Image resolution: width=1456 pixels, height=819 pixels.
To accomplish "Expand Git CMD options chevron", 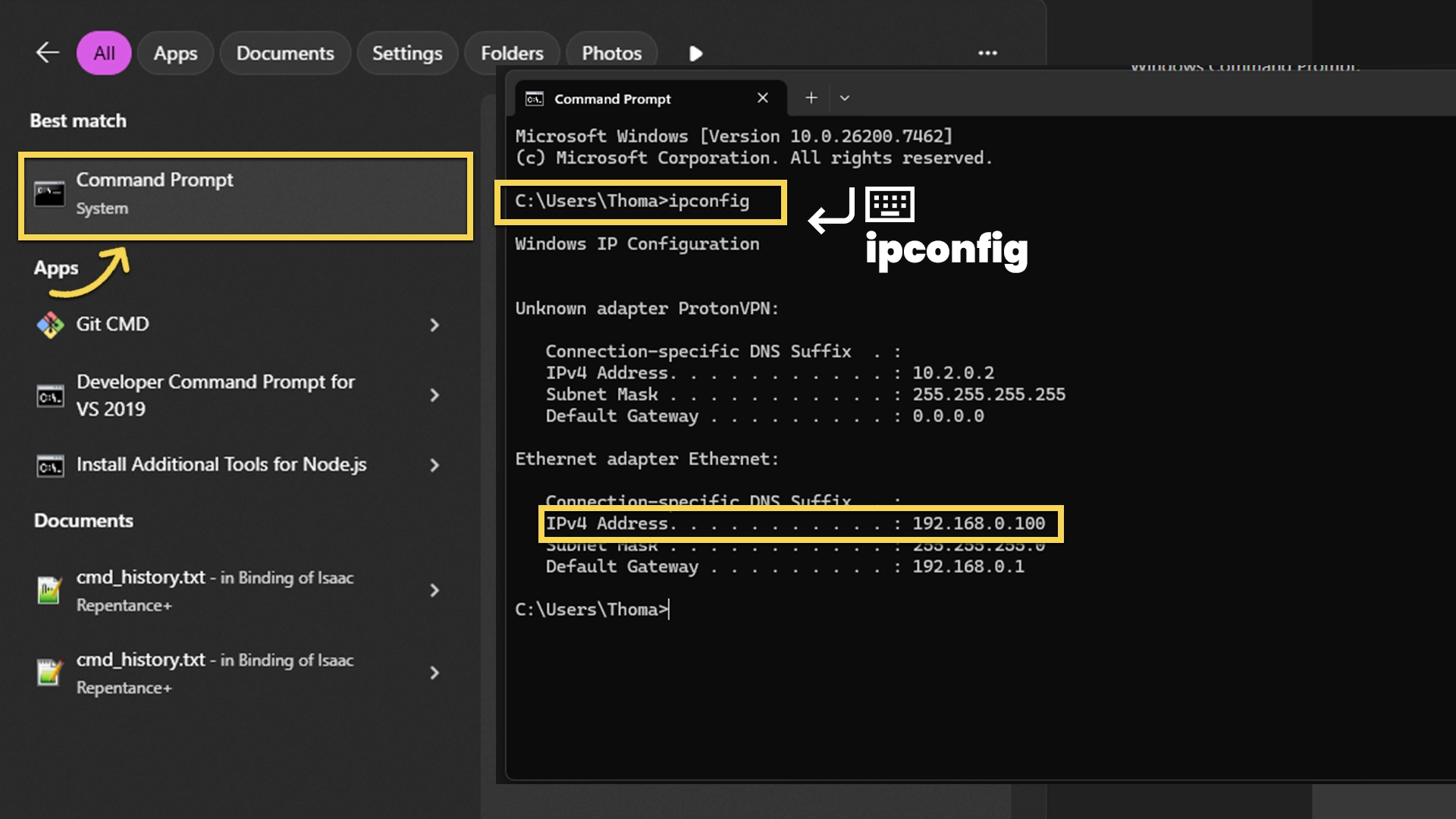I will click(x=435, y=325).
